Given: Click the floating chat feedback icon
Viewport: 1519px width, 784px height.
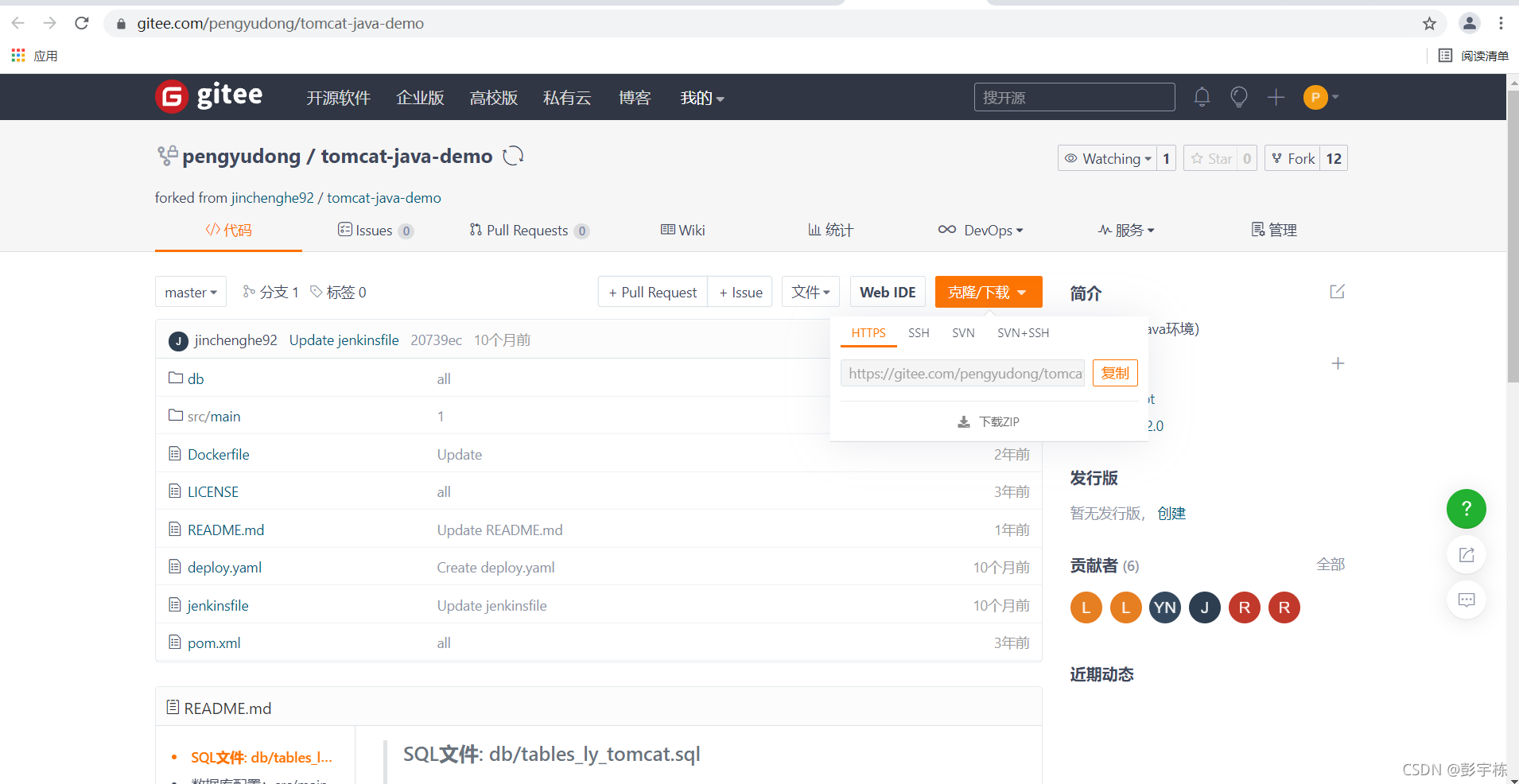Looking at the screenshot, I should [x=1466, y=600].
